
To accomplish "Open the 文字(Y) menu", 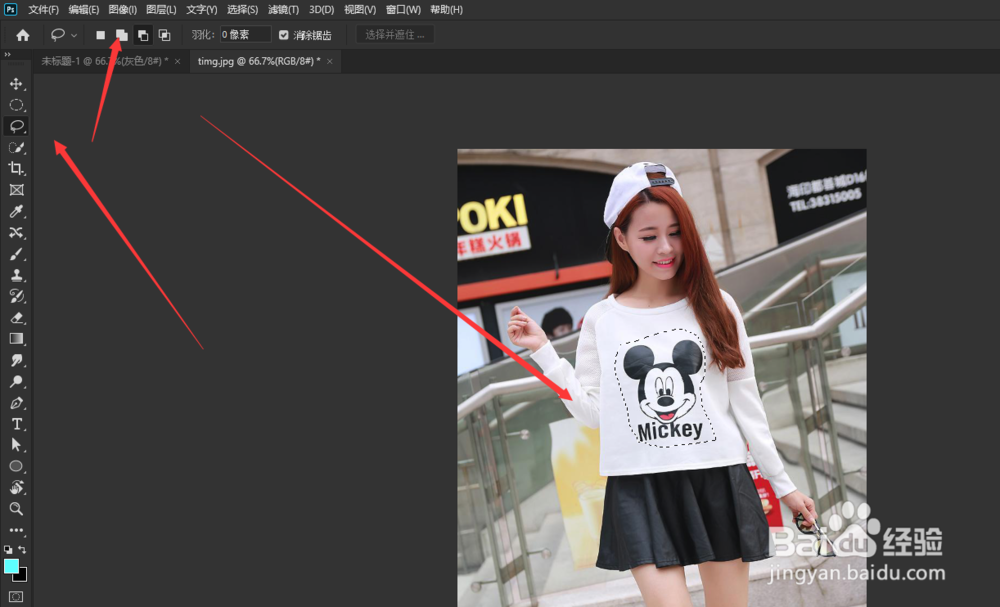I will [x=202, y=10].
